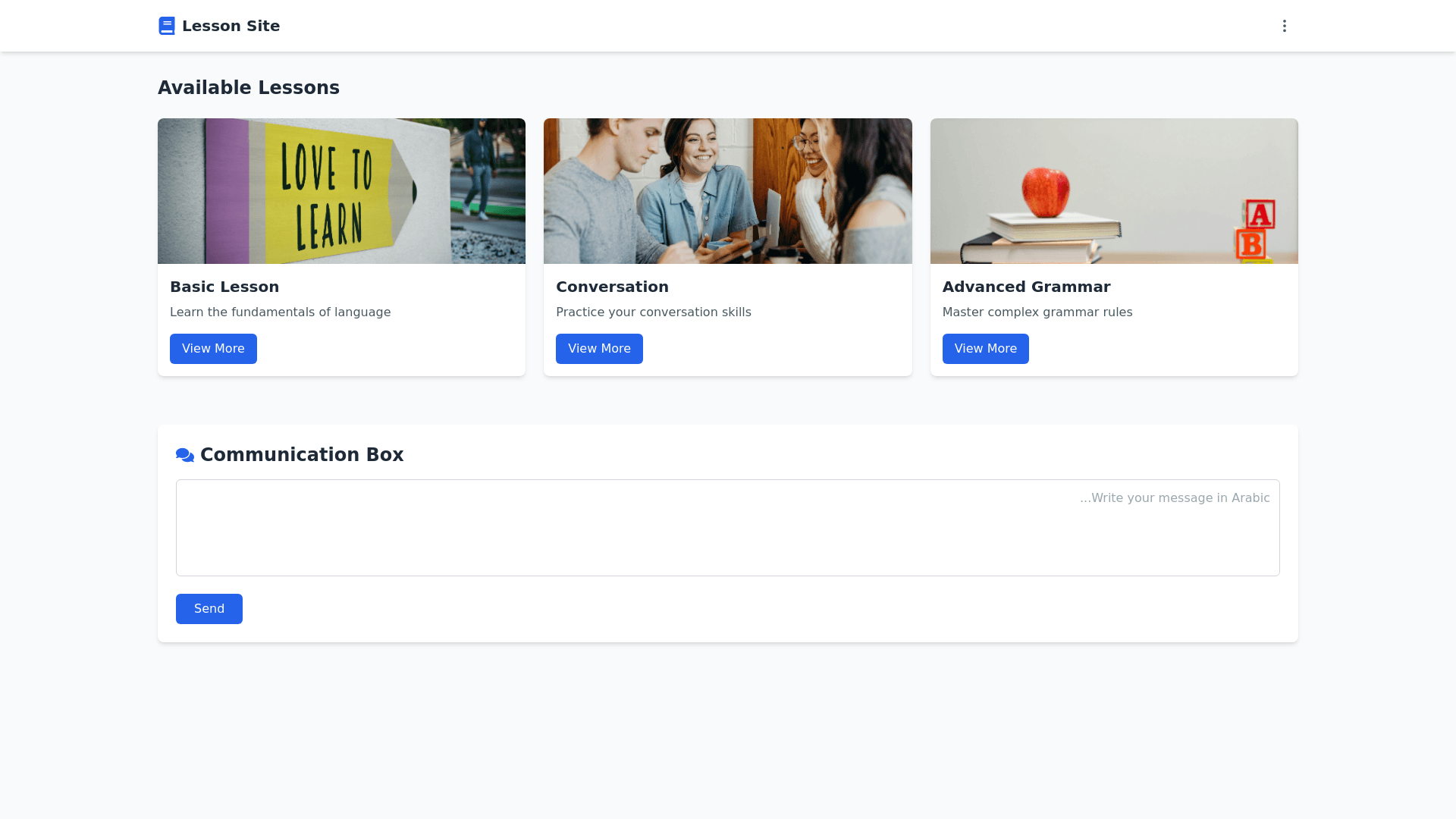Click the blue book logo icon

click(x=166, y=26)
